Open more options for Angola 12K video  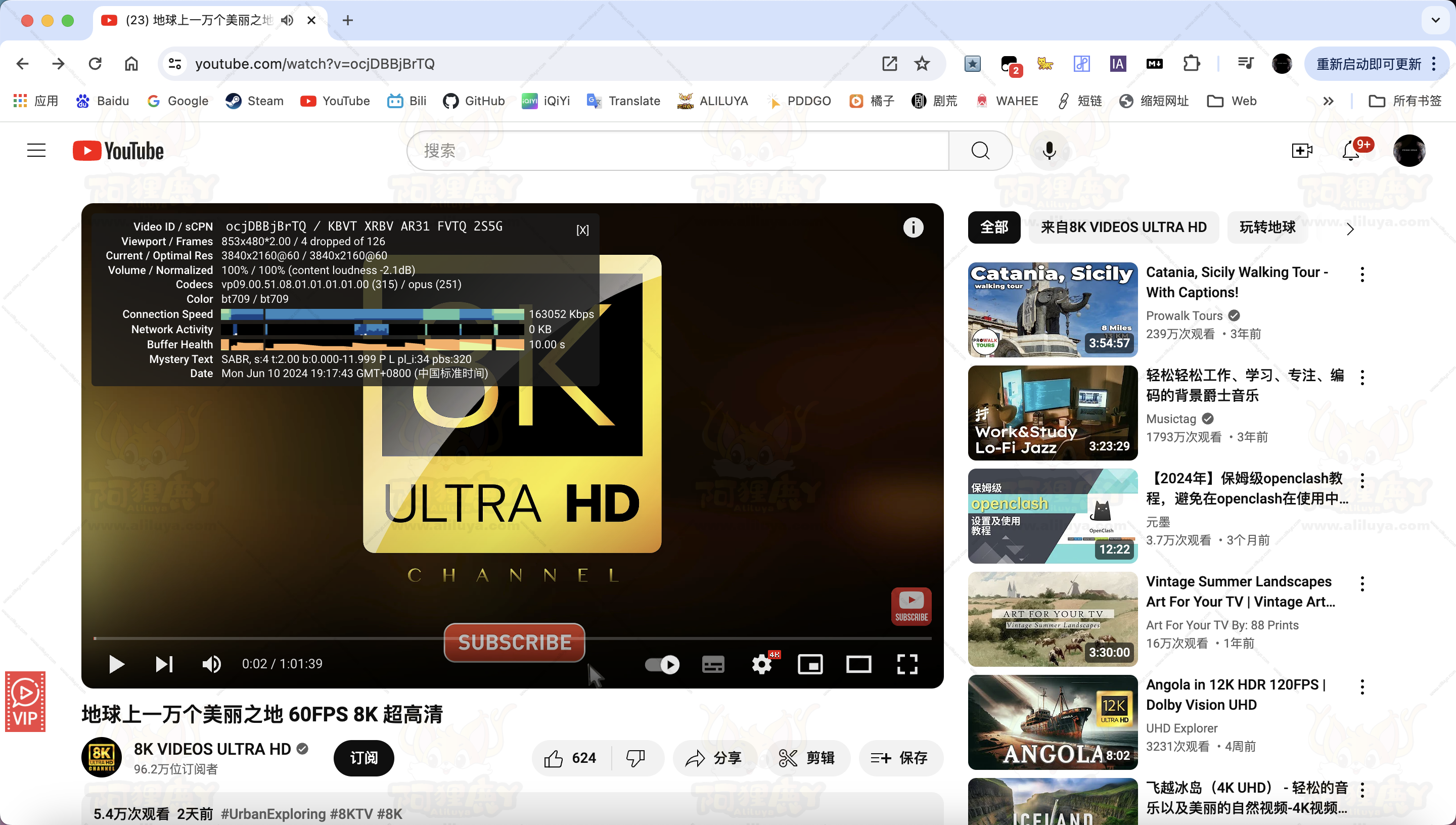coord(1362,687)
